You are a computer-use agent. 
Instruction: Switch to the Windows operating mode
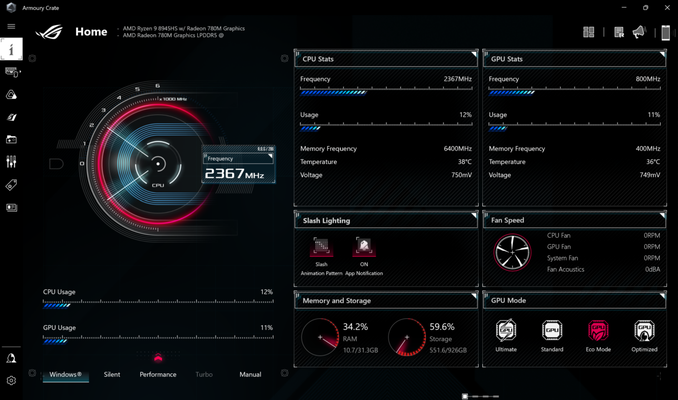(66, 374)
